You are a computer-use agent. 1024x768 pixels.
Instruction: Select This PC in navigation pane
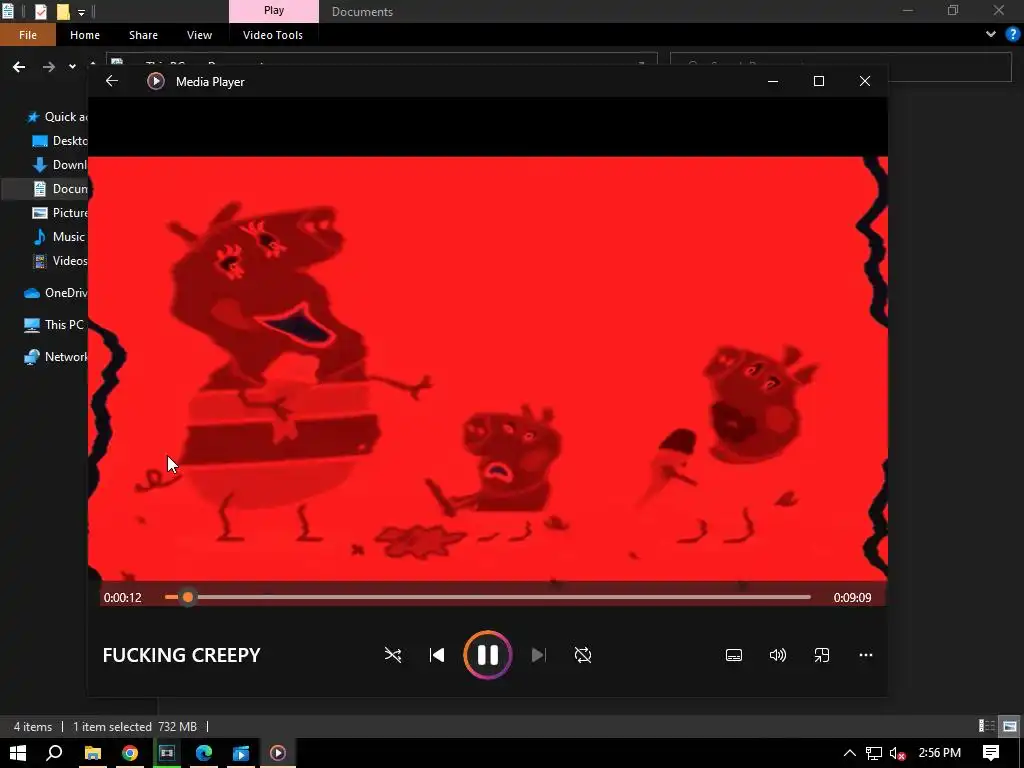click(55, 325)
